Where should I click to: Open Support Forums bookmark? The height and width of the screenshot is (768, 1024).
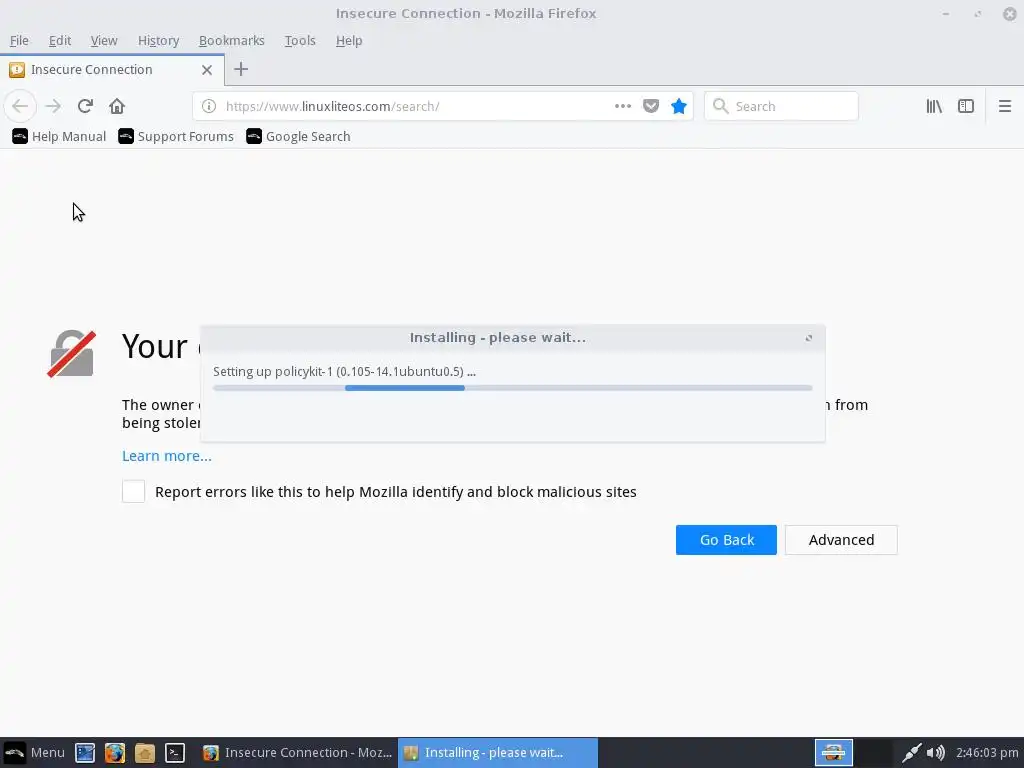click(x=176, y=136)
